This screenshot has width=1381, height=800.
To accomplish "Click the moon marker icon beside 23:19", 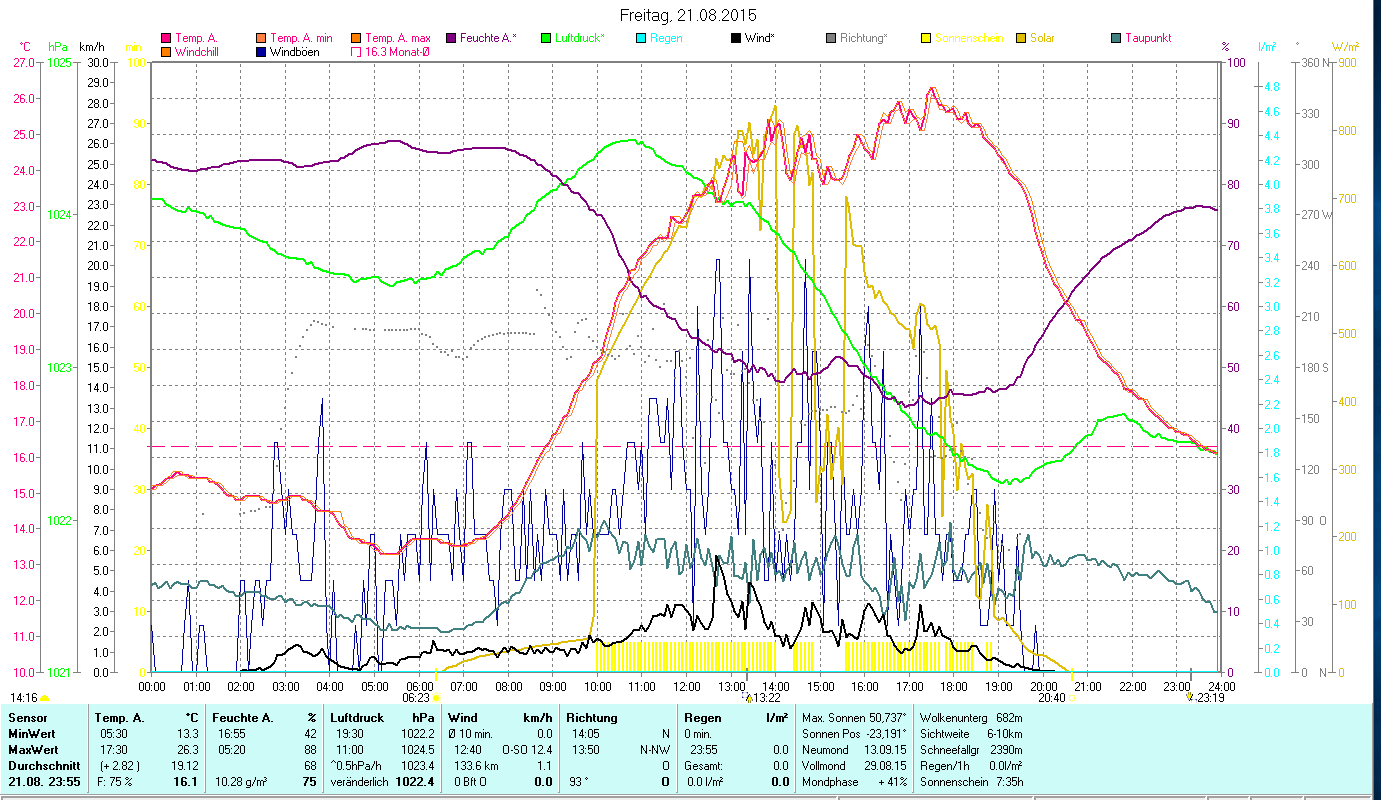I will 1189,698.
